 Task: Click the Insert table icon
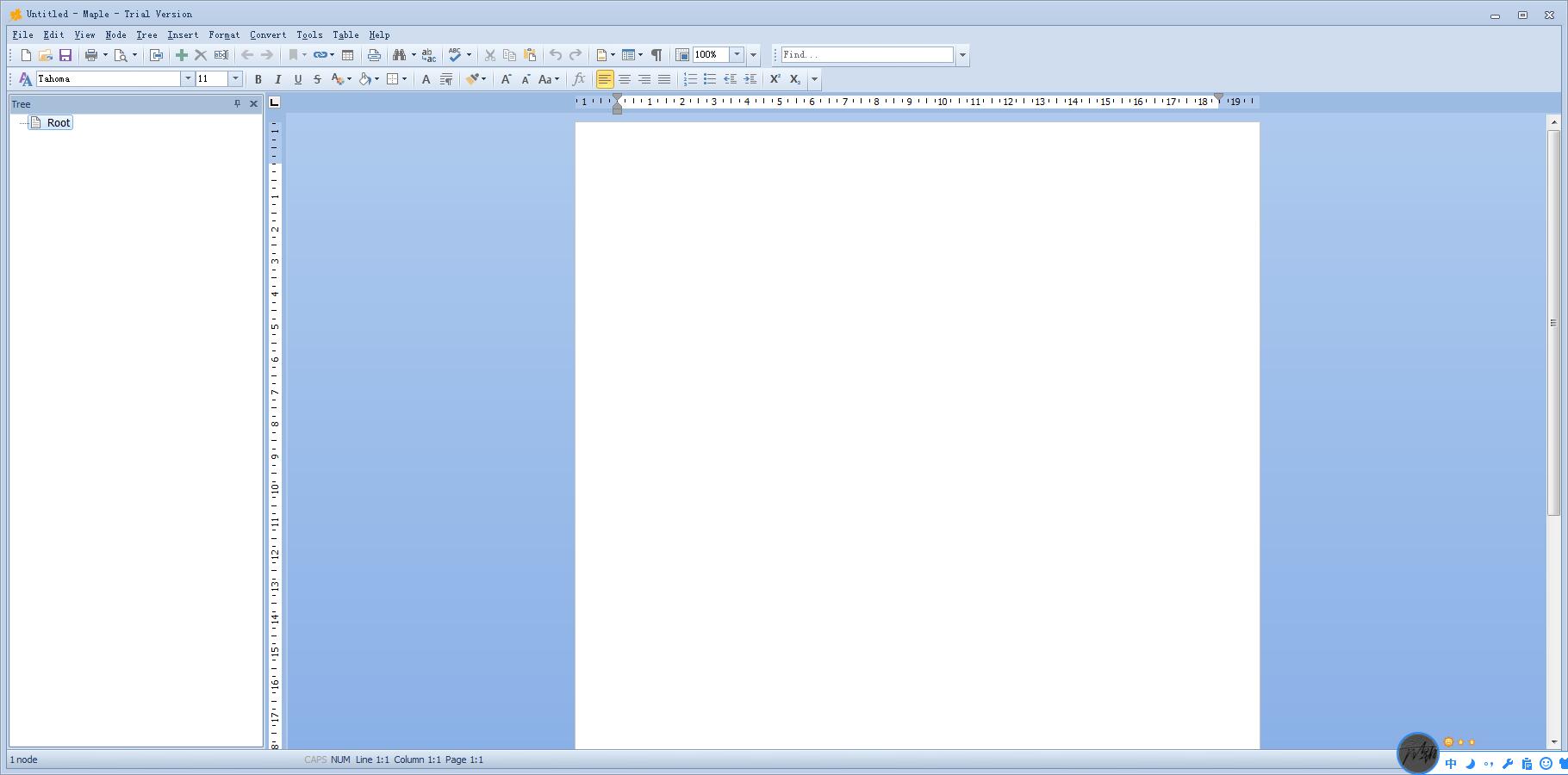click(348, 55)
